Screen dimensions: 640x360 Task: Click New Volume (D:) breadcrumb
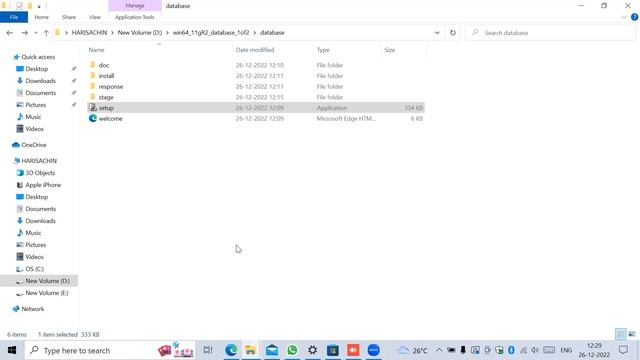[x=140, y=33]
